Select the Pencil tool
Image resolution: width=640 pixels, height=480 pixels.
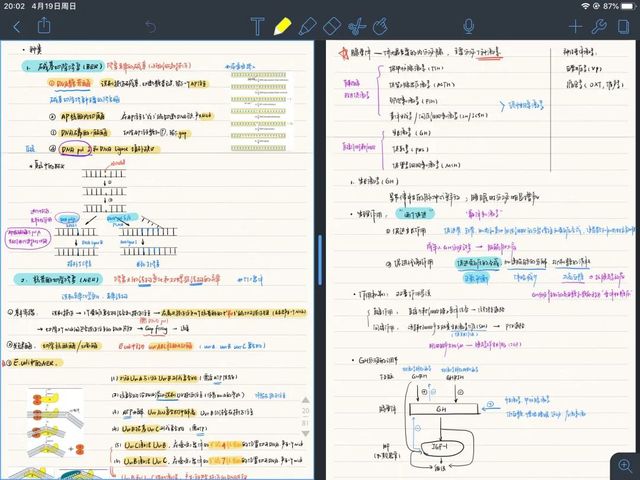pos(308,26)
